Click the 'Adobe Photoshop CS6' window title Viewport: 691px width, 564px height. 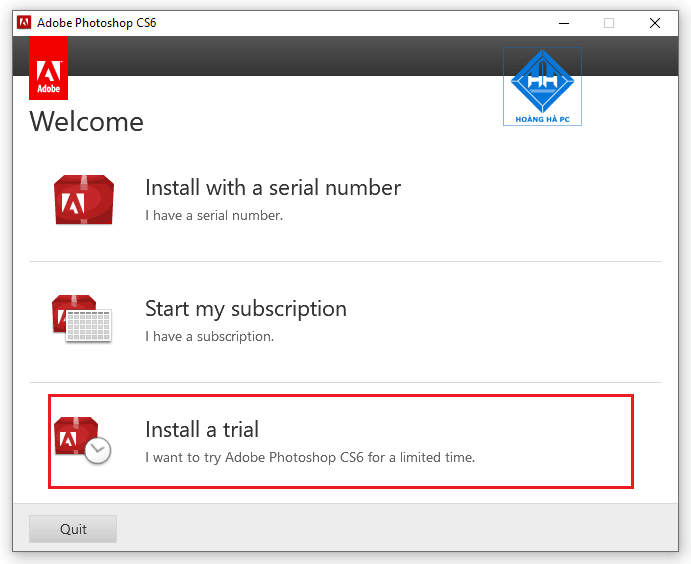97,22
